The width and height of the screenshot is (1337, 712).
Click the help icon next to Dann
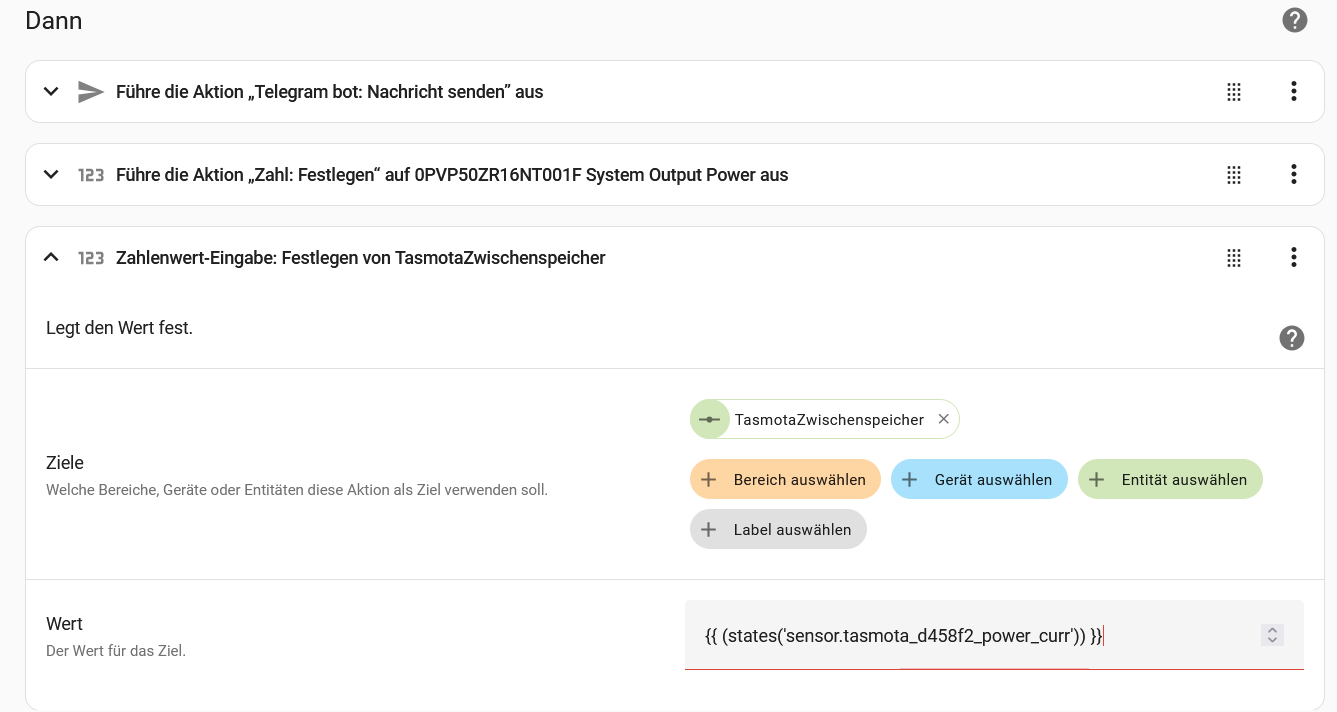click(x=1294, y=20)
